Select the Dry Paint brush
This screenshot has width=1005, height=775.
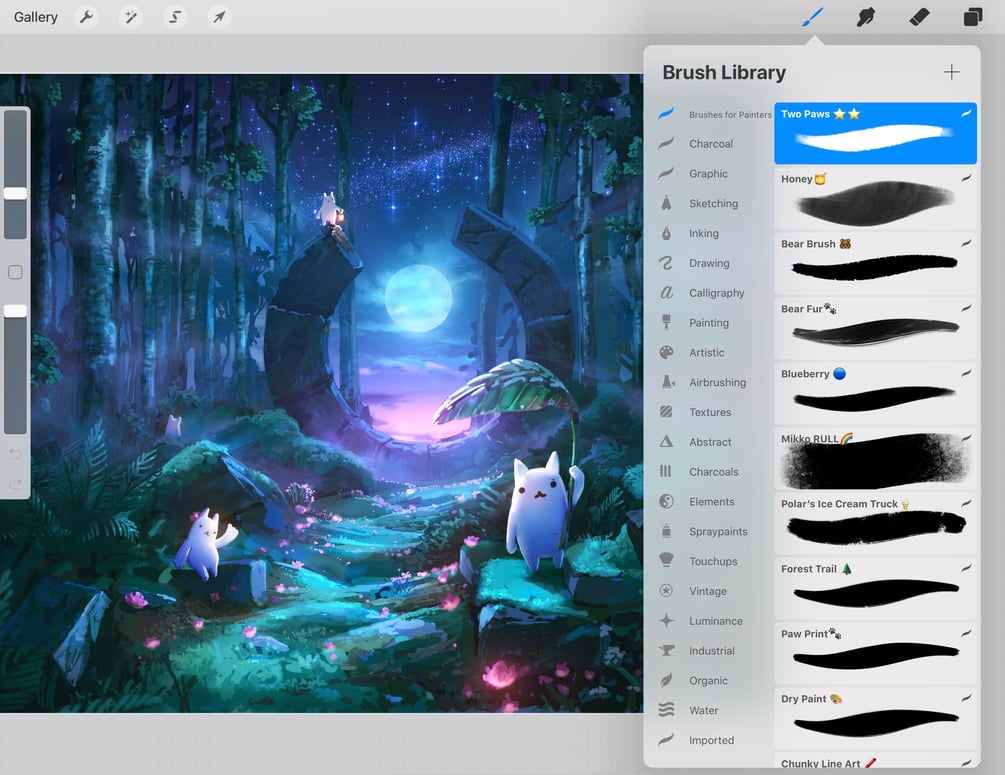pyautogui.click(x=876, y=718)
